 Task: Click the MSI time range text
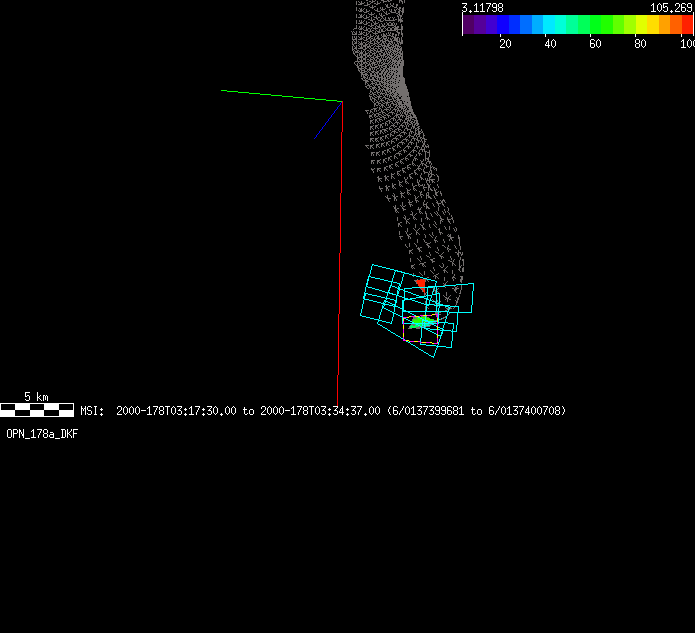click(323, 411)
